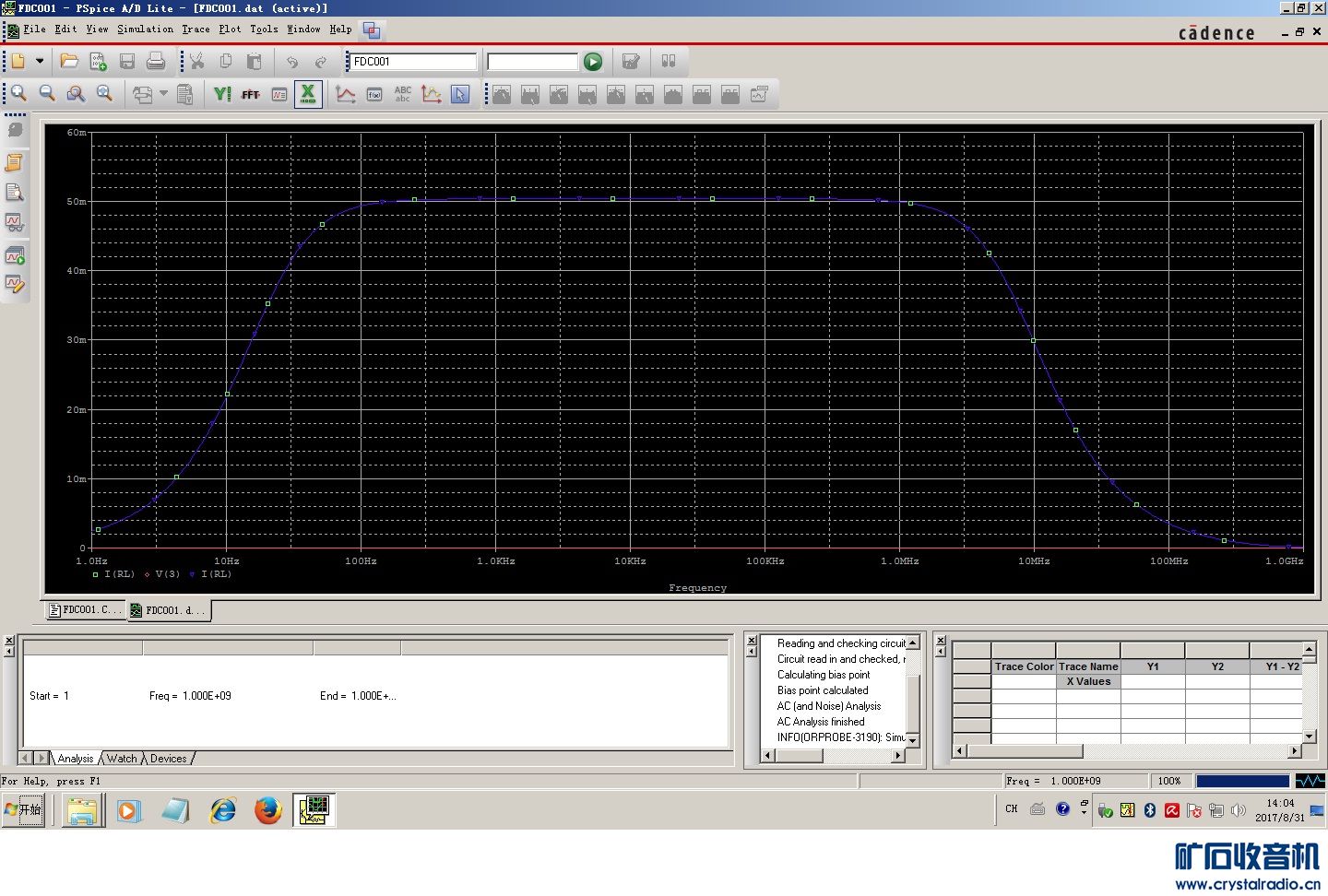This screenshot has width=1328, height=896.
Task: Click the output log vertical scroll-down arrow
Action: [913, 740]
